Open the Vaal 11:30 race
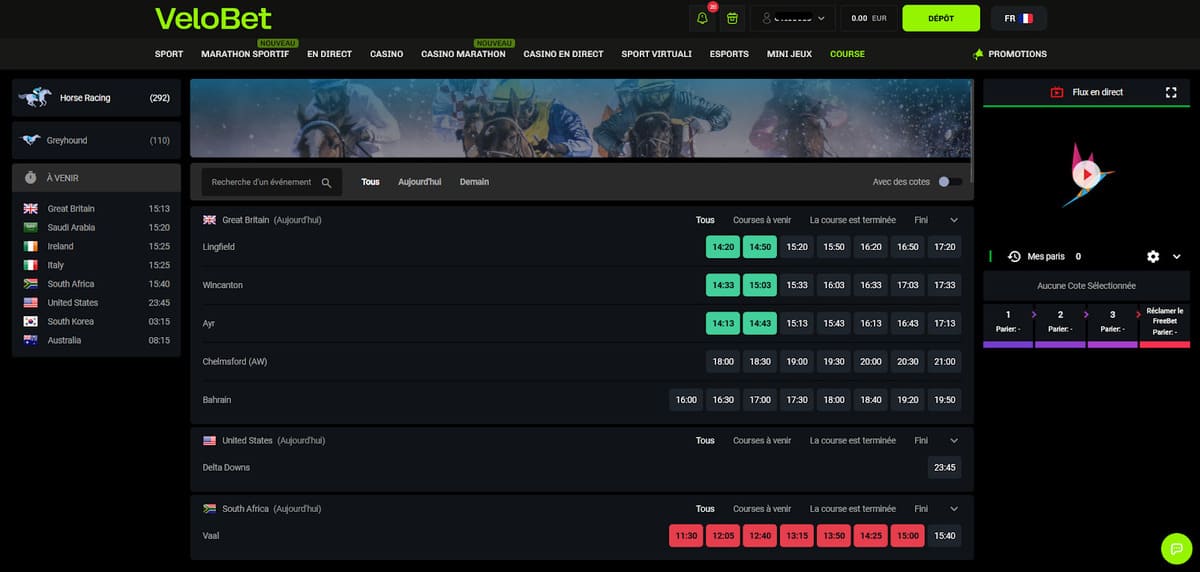This screenshot has width=1200, height=572. [x=686, y=536]
